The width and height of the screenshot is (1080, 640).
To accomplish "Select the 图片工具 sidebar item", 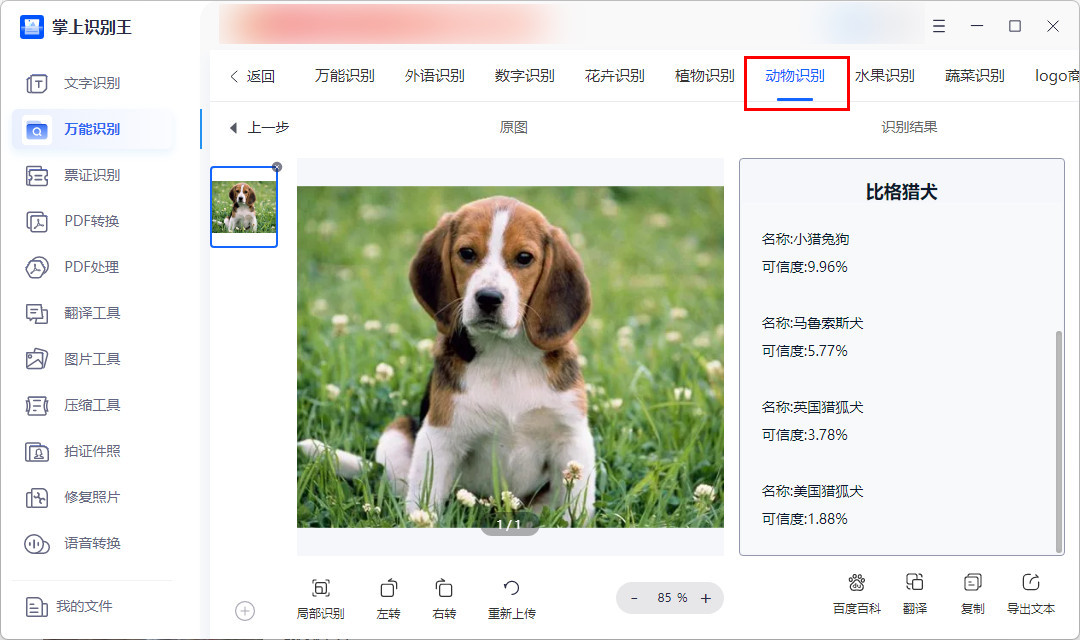I will [x=97, y=359].
